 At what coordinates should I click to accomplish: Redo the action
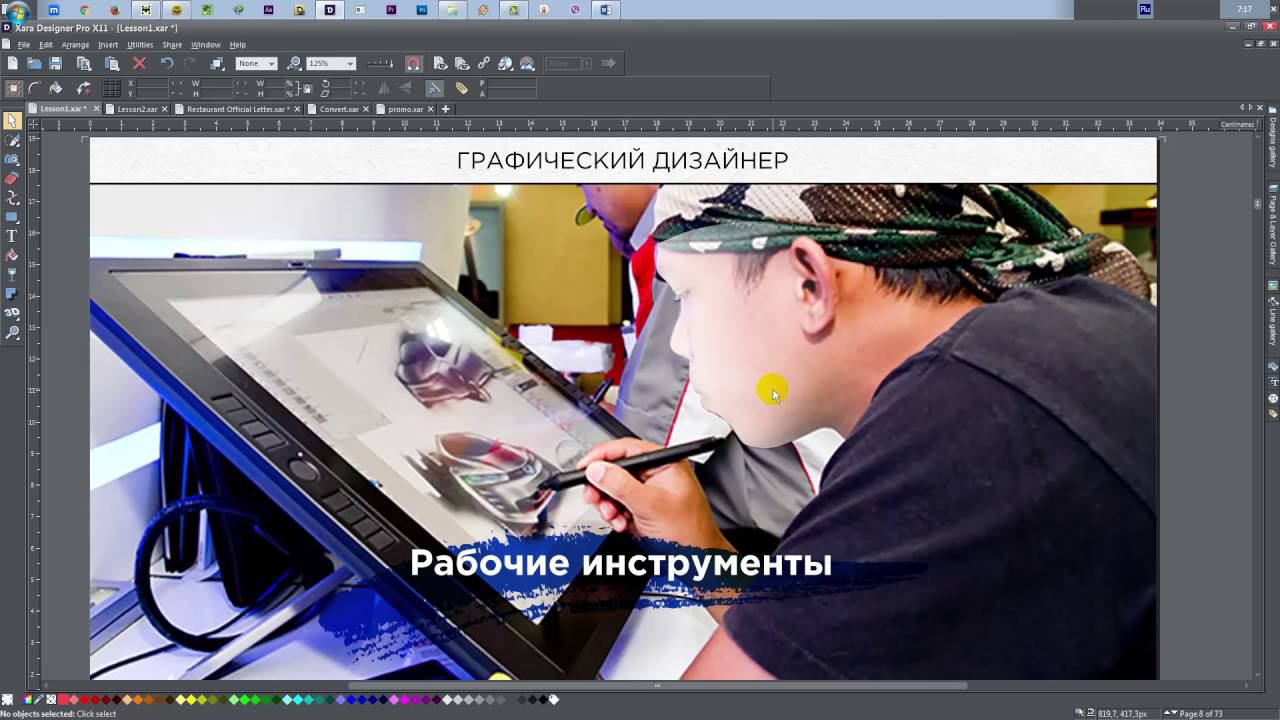pos(189,63)
